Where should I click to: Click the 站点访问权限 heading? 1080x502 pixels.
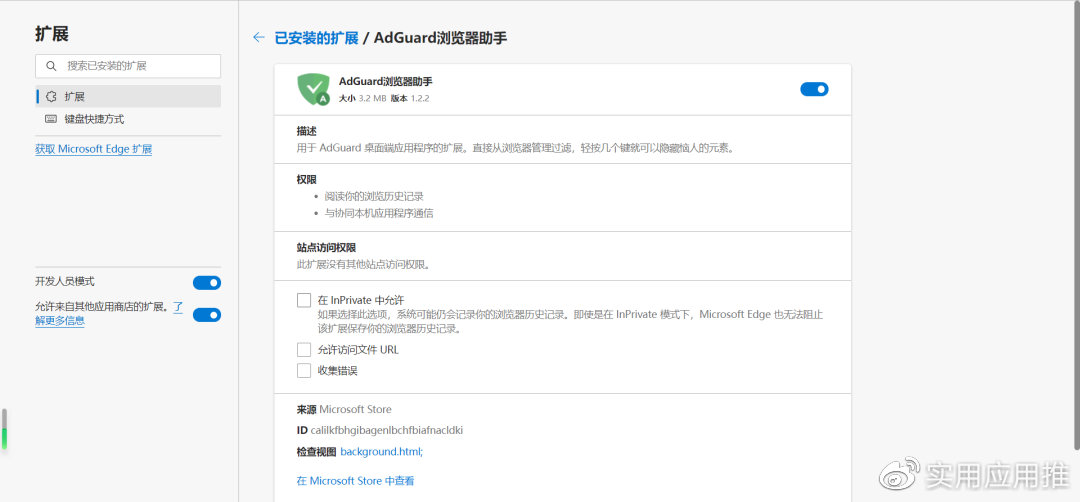pyautogui.click(x=326, y=248)
